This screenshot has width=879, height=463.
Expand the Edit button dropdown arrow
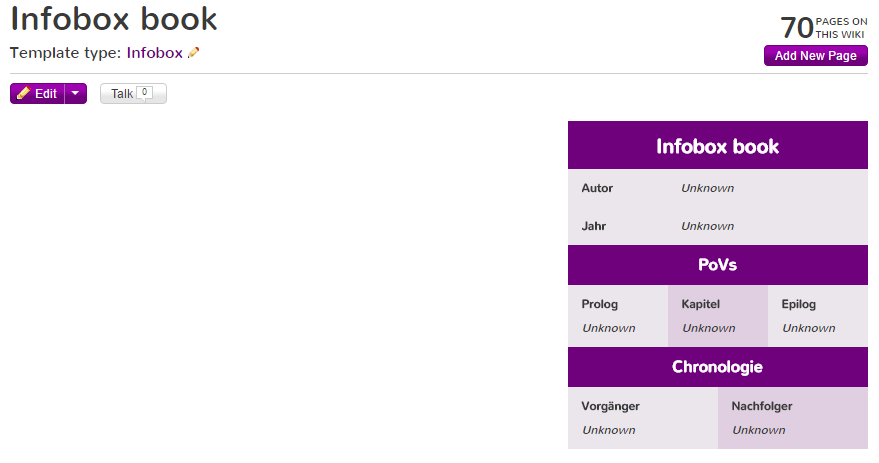pos(76,94)
